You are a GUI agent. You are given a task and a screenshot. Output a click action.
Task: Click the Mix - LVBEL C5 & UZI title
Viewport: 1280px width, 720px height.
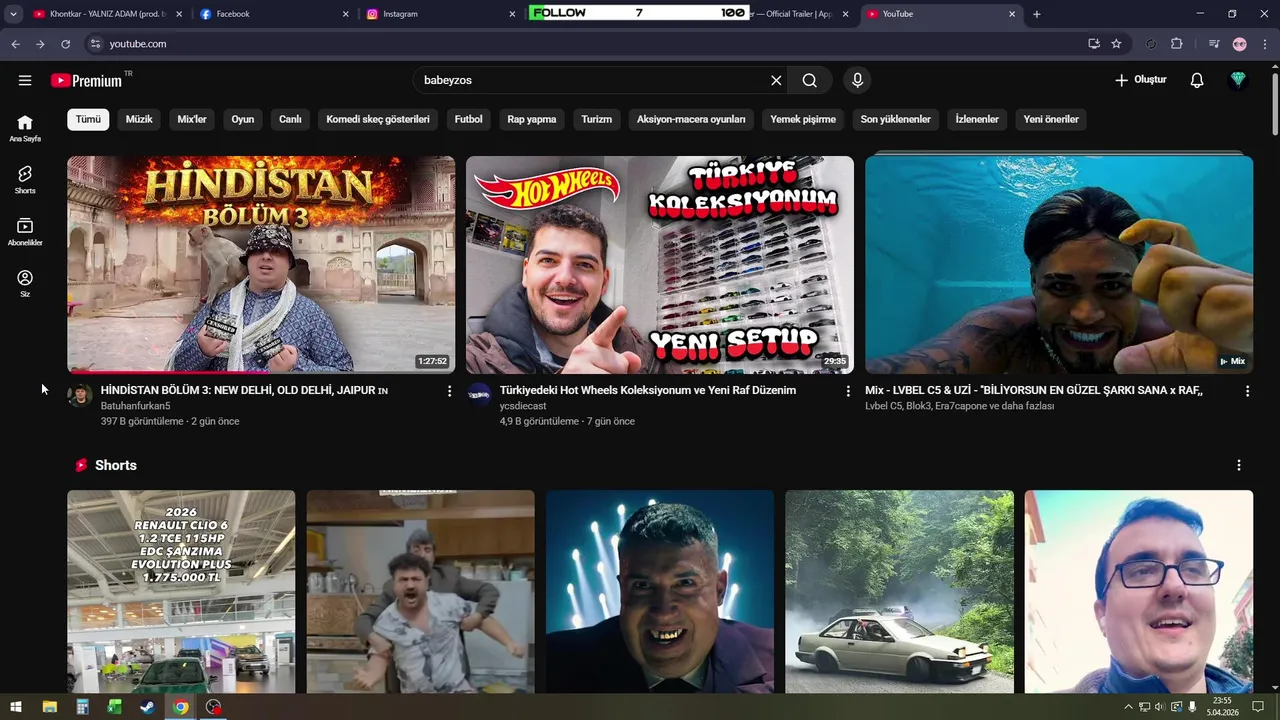1034,390
